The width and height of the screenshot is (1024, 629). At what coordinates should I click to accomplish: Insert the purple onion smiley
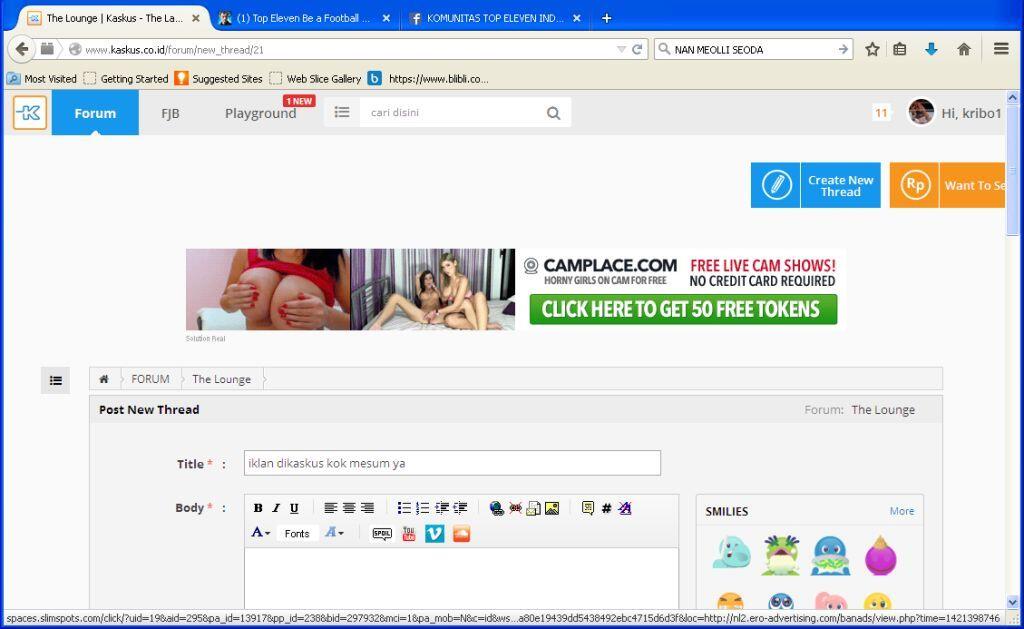coord(880,555)
